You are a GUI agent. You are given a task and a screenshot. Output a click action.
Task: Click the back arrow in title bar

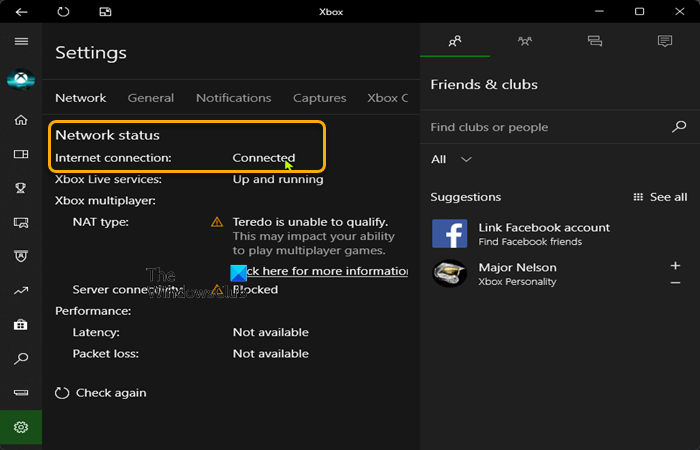click(x=21, y=12)
